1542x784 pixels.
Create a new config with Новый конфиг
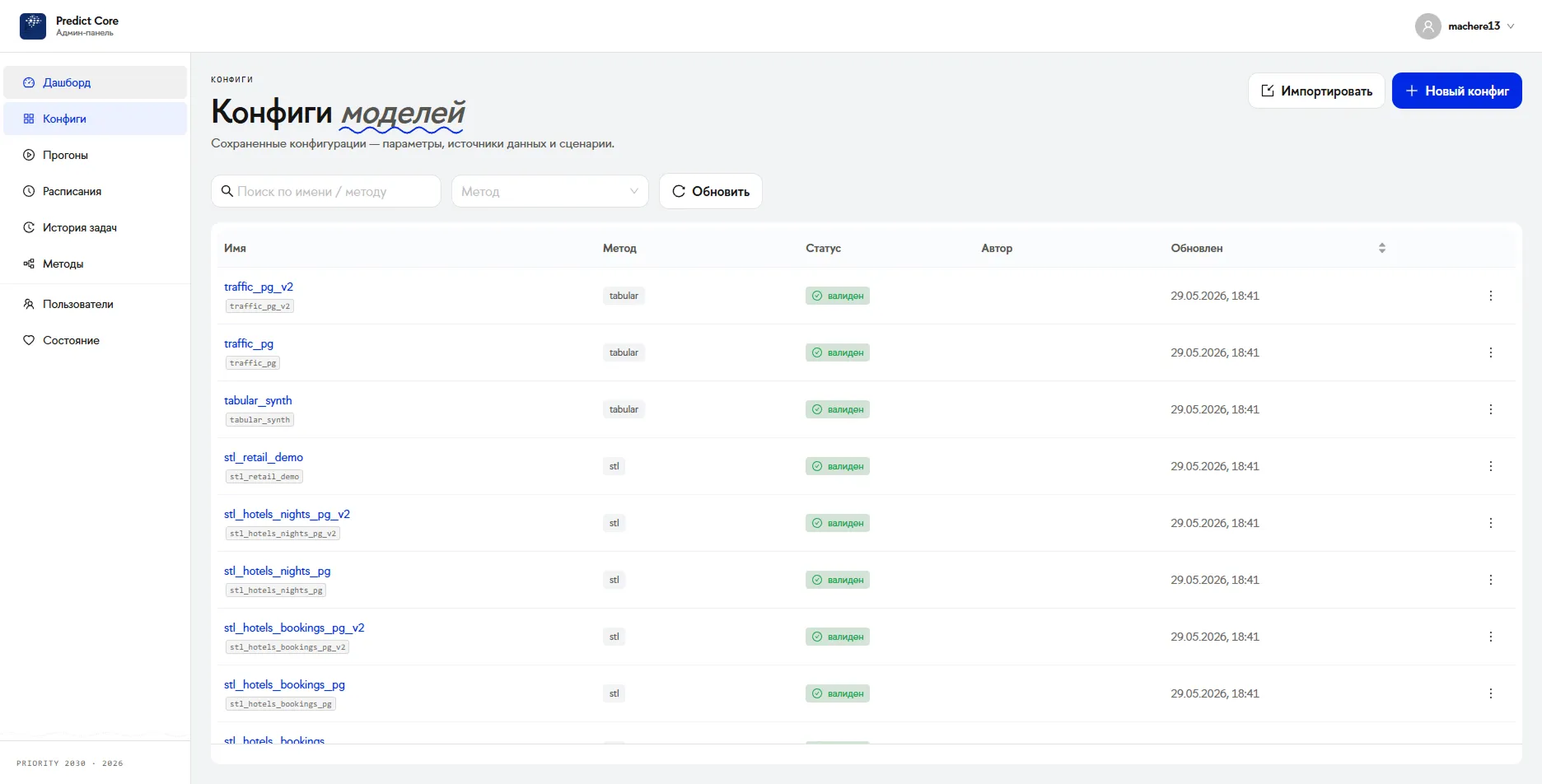1457,91
